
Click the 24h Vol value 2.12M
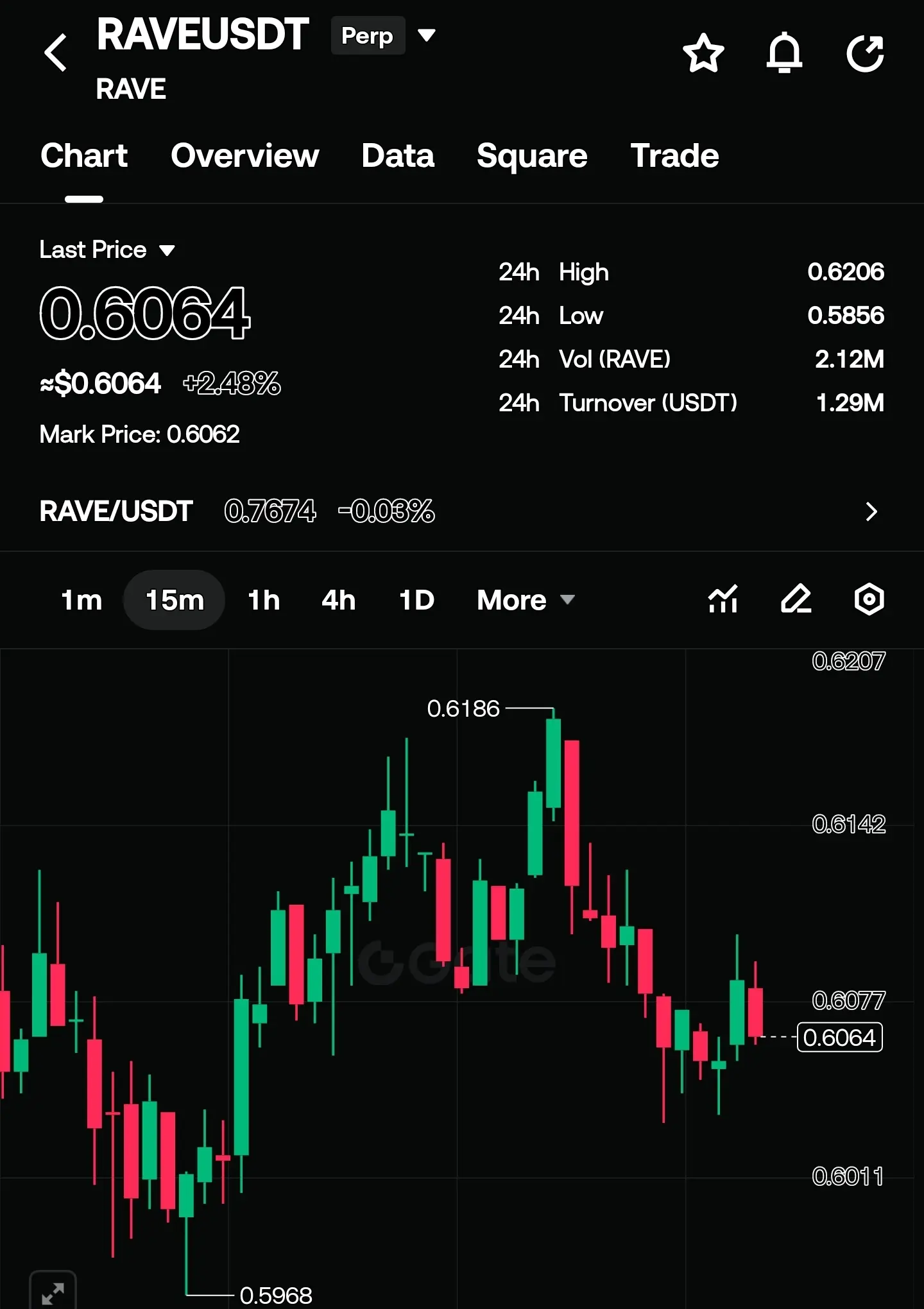point(850,359)
